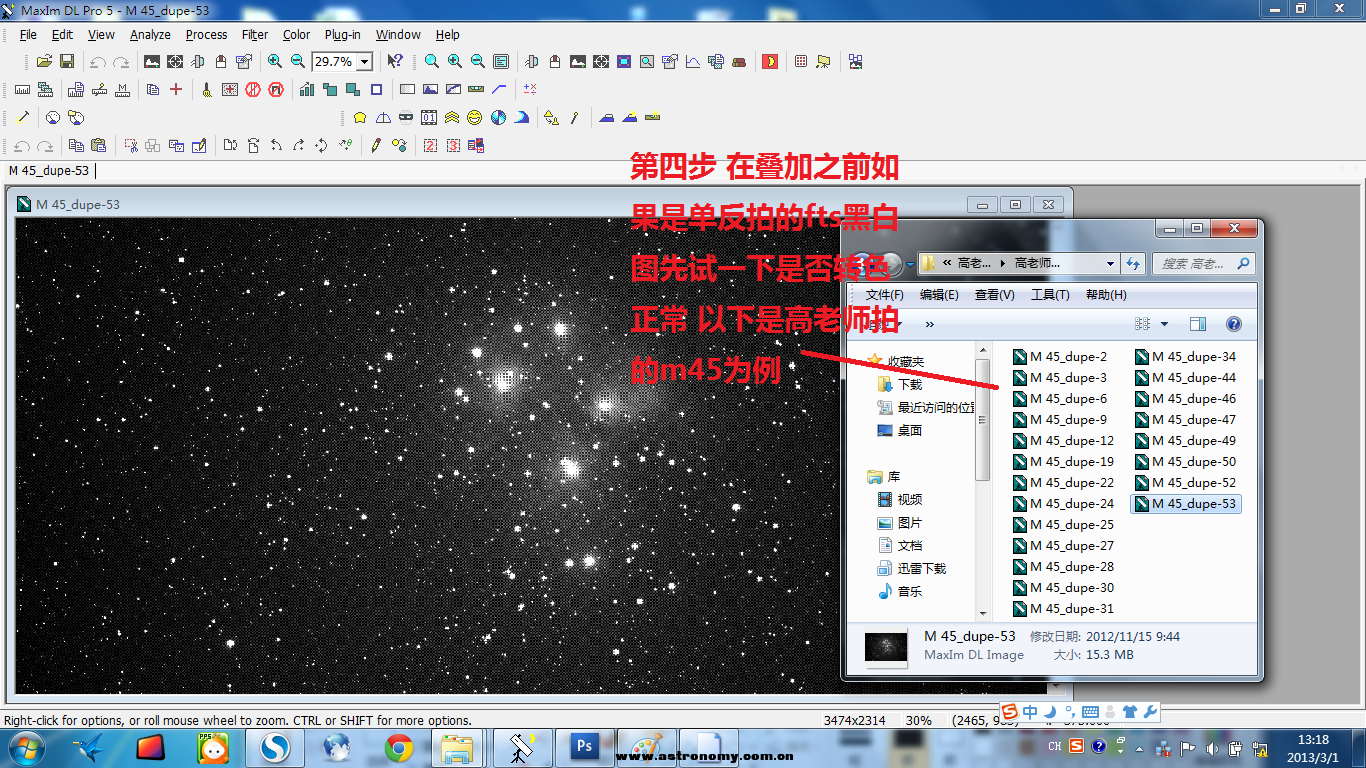
Task: Click the pixel math plus-minus icon
Action: point(530,89)
